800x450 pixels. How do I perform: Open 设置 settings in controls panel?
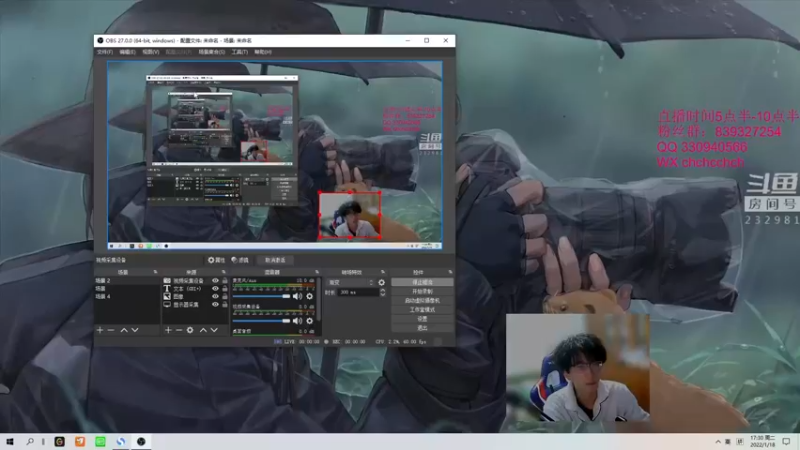[x=422, y=319]
